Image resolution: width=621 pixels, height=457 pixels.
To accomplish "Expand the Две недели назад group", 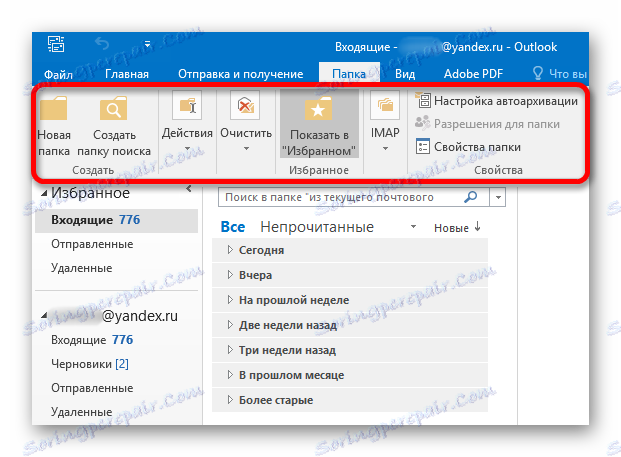I will (230, 325).
